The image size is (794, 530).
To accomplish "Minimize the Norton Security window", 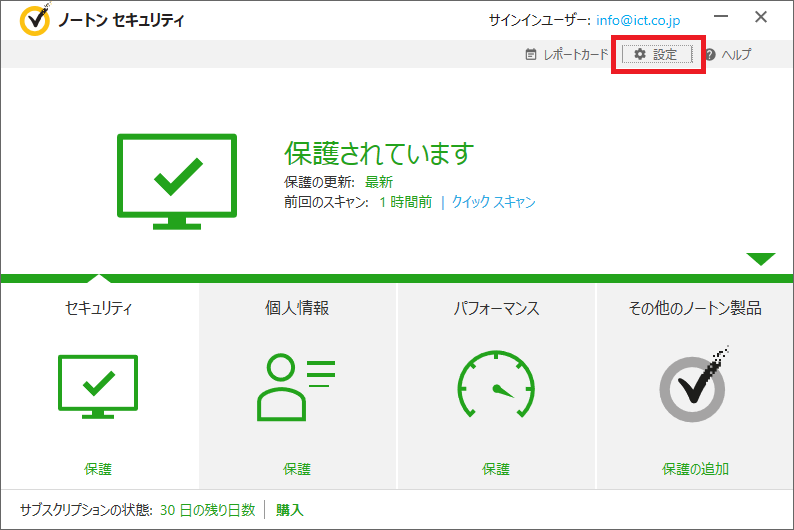I will (x=721, y=17).
